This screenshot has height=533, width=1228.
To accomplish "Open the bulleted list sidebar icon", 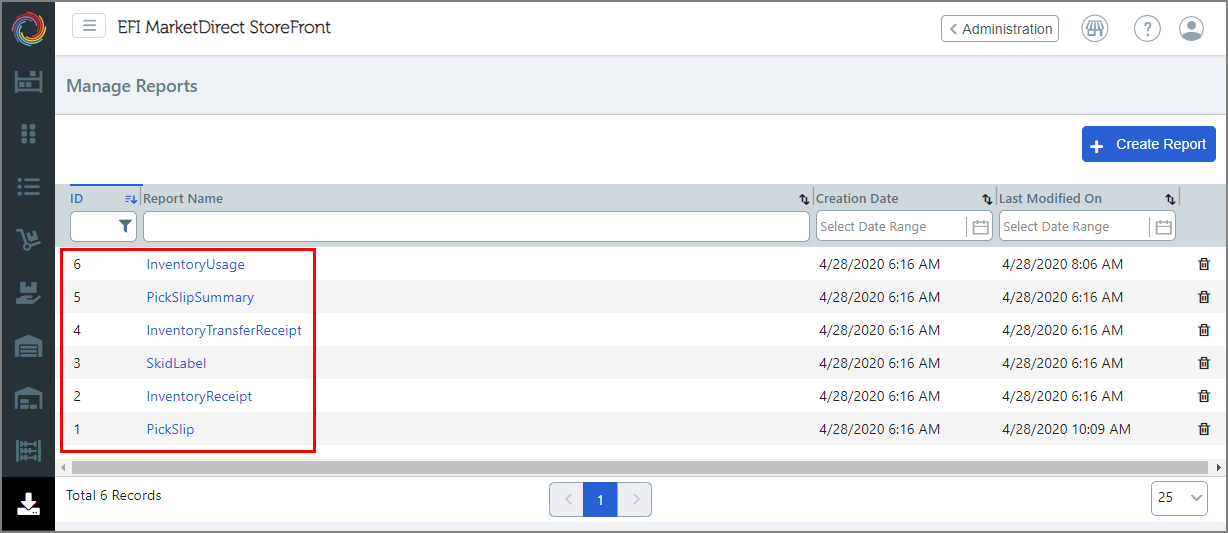I will pos(28,186).
